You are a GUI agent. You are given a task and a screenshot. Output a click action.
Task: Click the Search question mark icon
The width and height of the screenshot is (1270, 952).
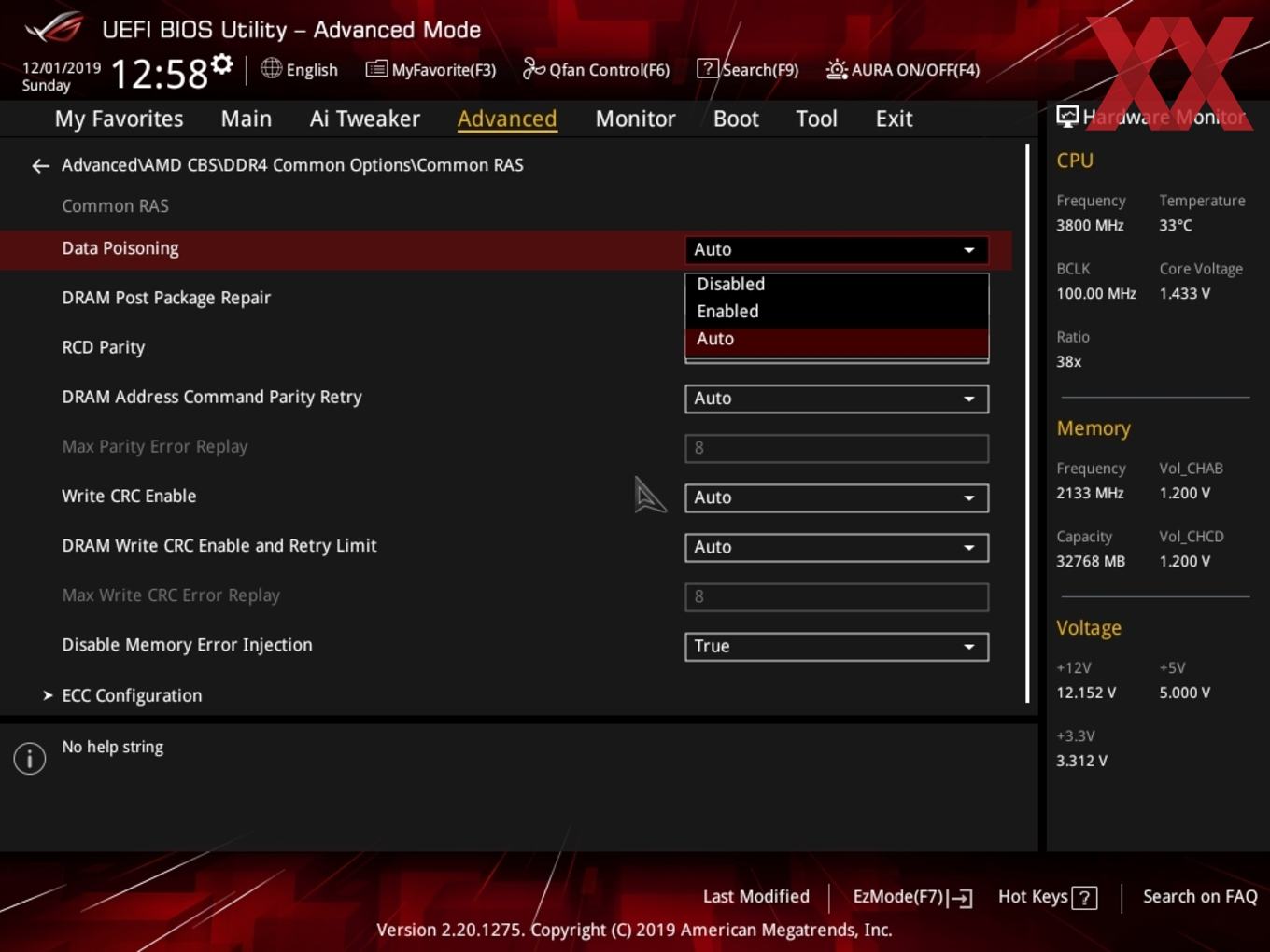708,68
